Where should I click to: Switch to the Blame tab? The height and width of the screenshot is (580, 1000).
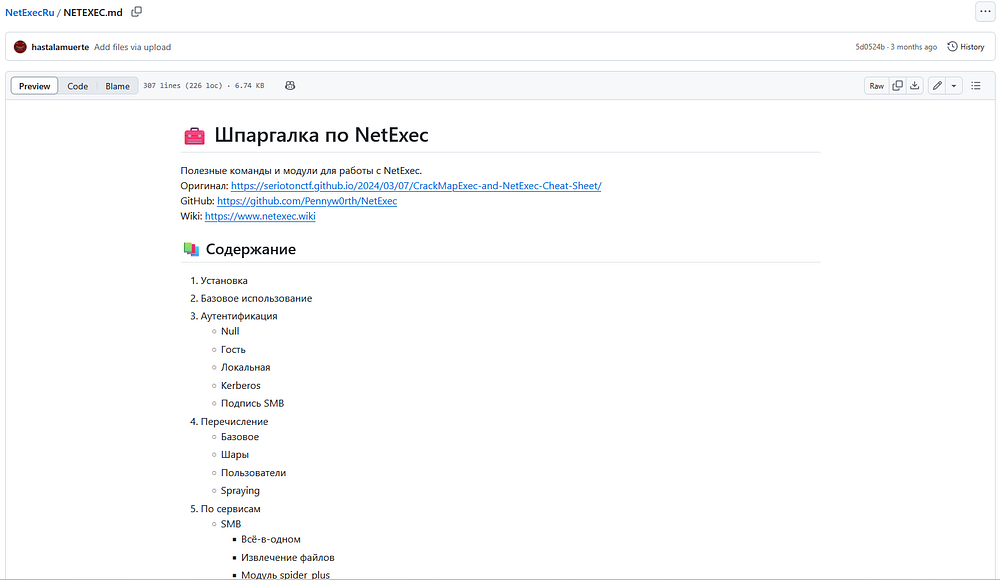pos(117,86)
